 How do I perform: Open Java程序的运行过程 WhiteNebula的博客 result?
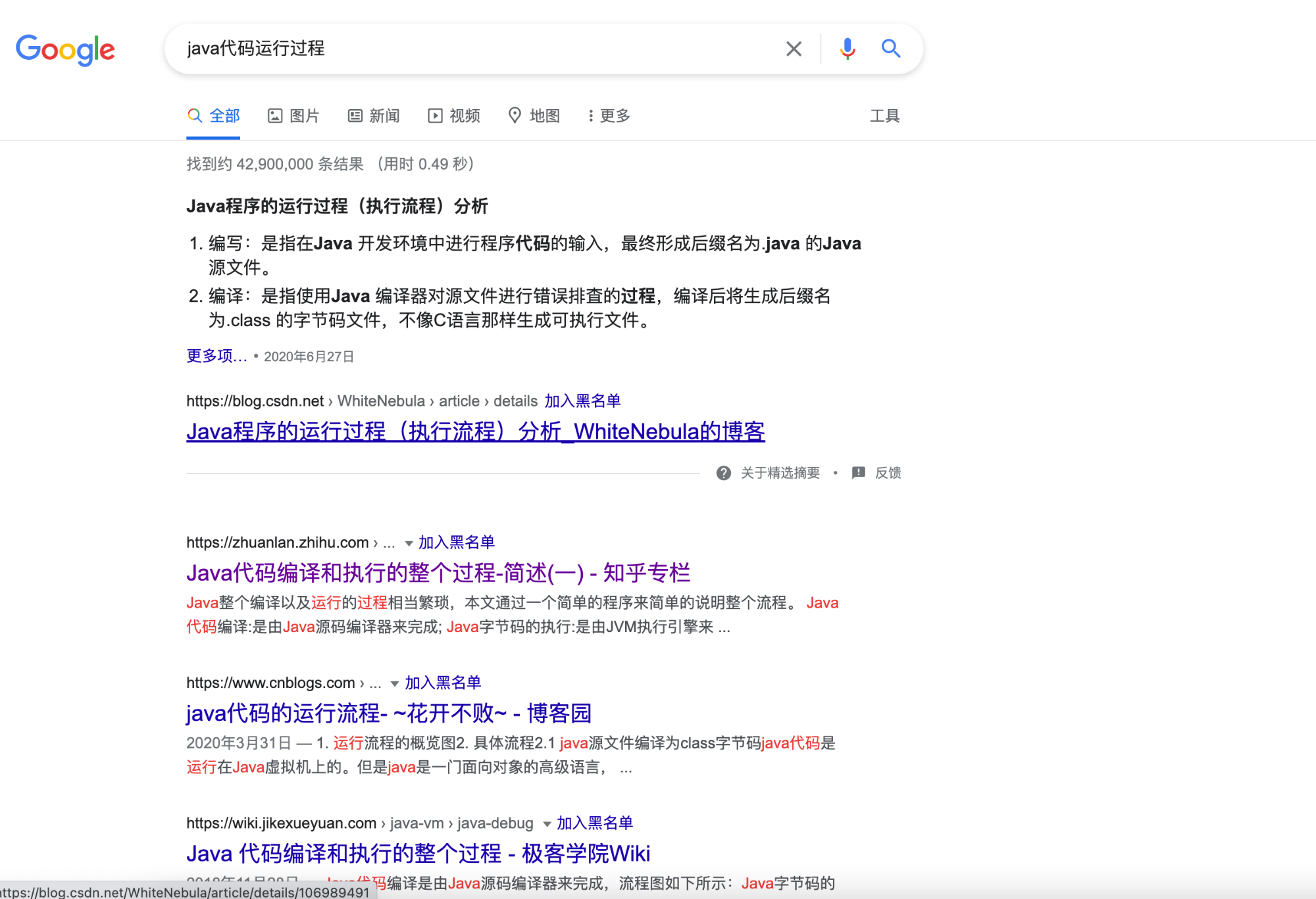[x=475, y=431]
